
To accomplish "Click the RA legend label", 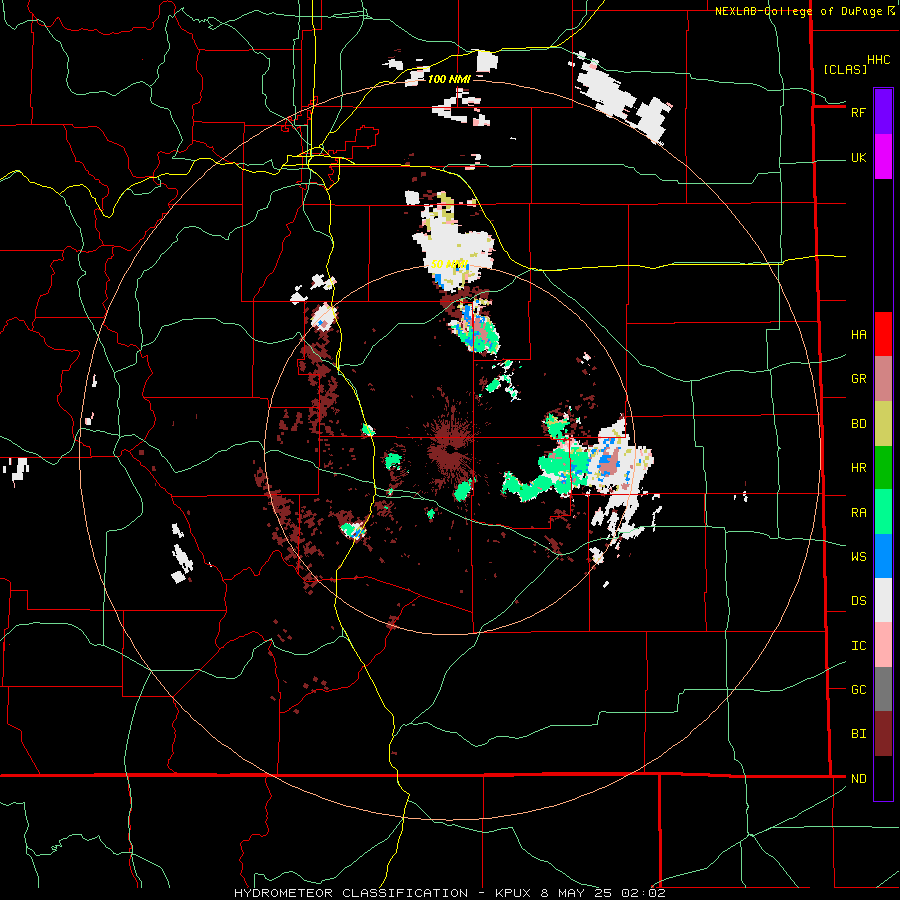I will [x=858, y=513].
